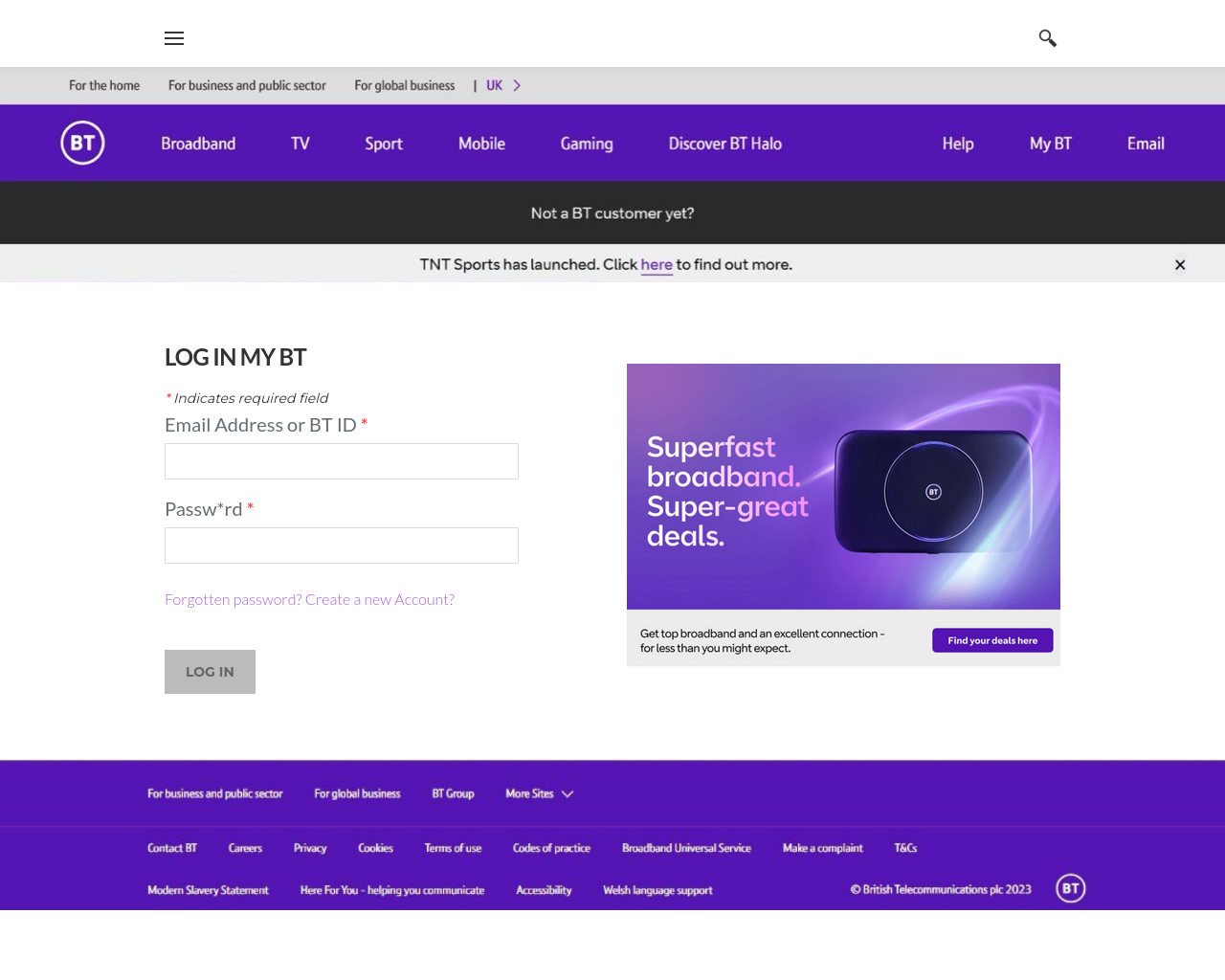This screenshot has height=980, width=1225.
Task: Click the LOG IN button
Action: pos(210,672)
